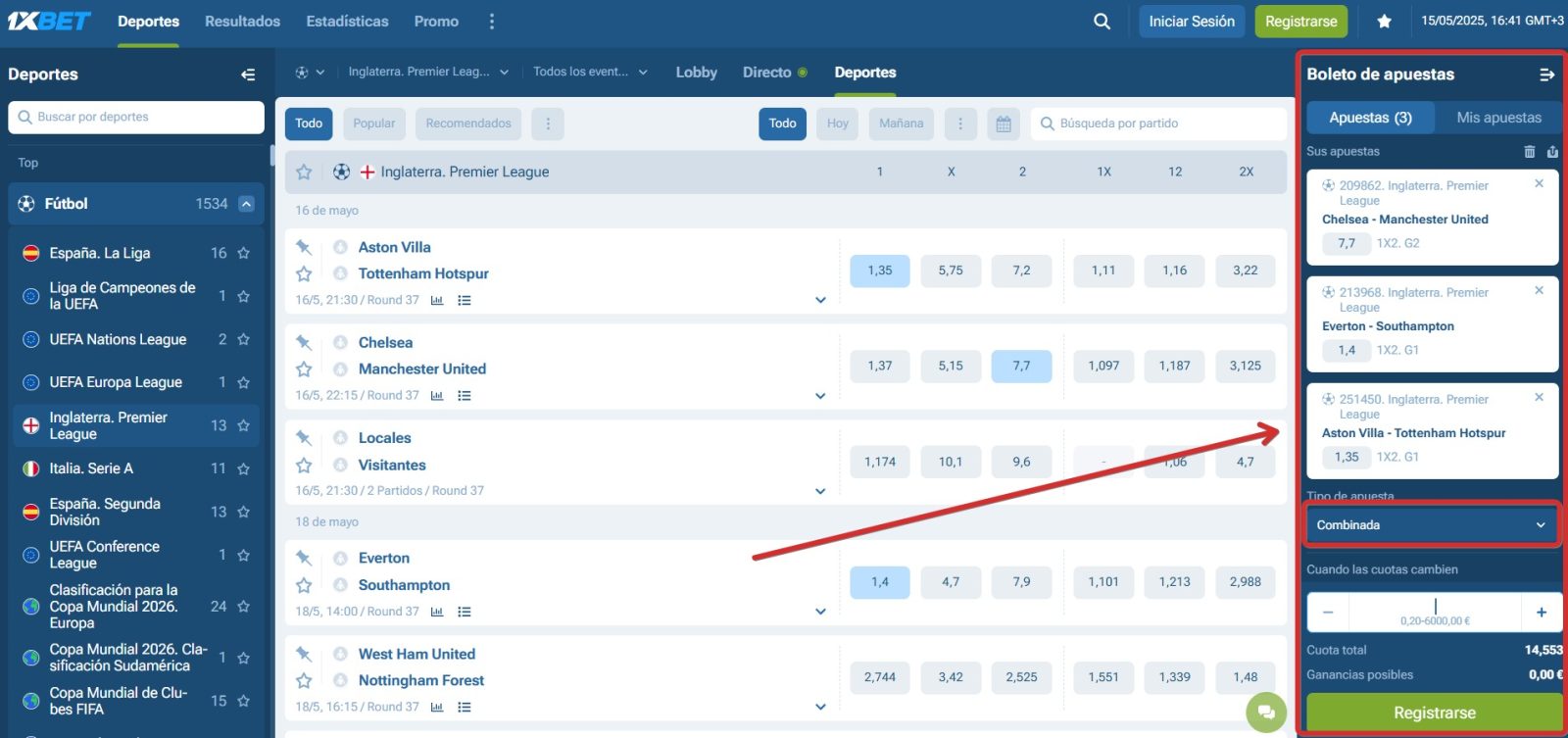Favorite the Locales - Visitantes event
Viewport: 1568px width, 738px height.
[304, 465]
